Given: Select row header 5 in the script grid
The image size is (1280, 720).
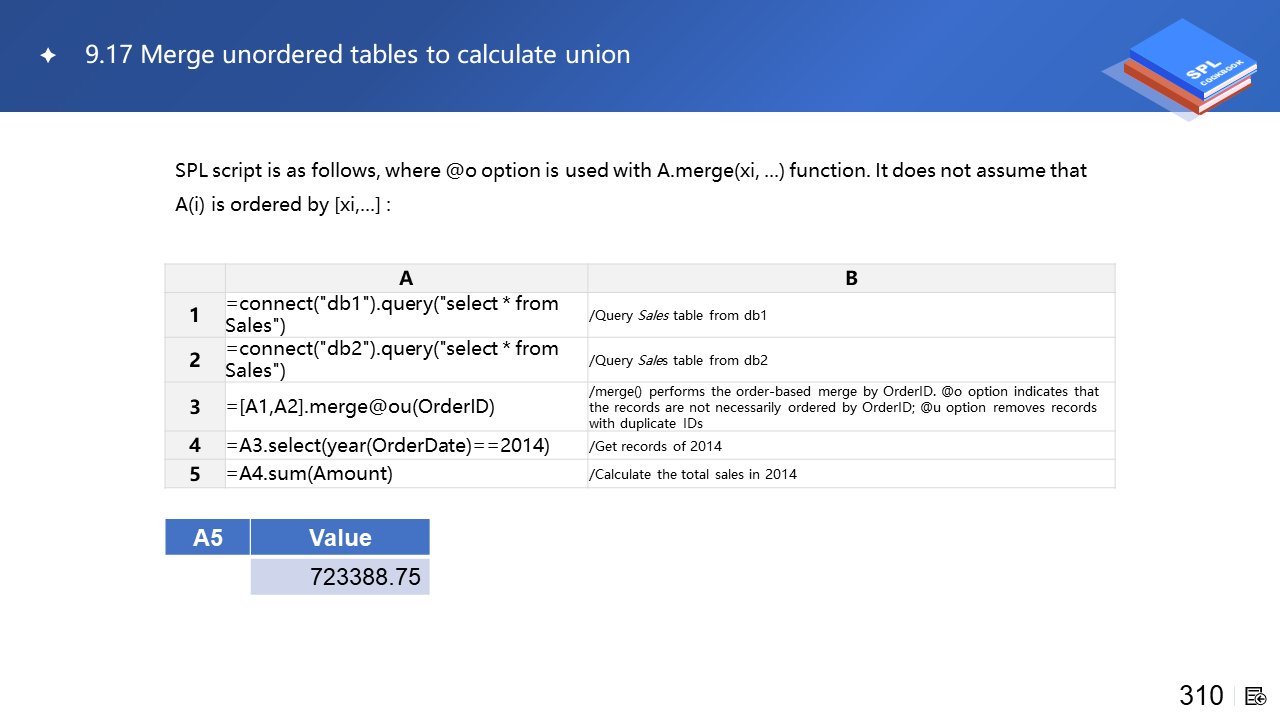Looking at the screenshot, I should (x=195, y=474).
